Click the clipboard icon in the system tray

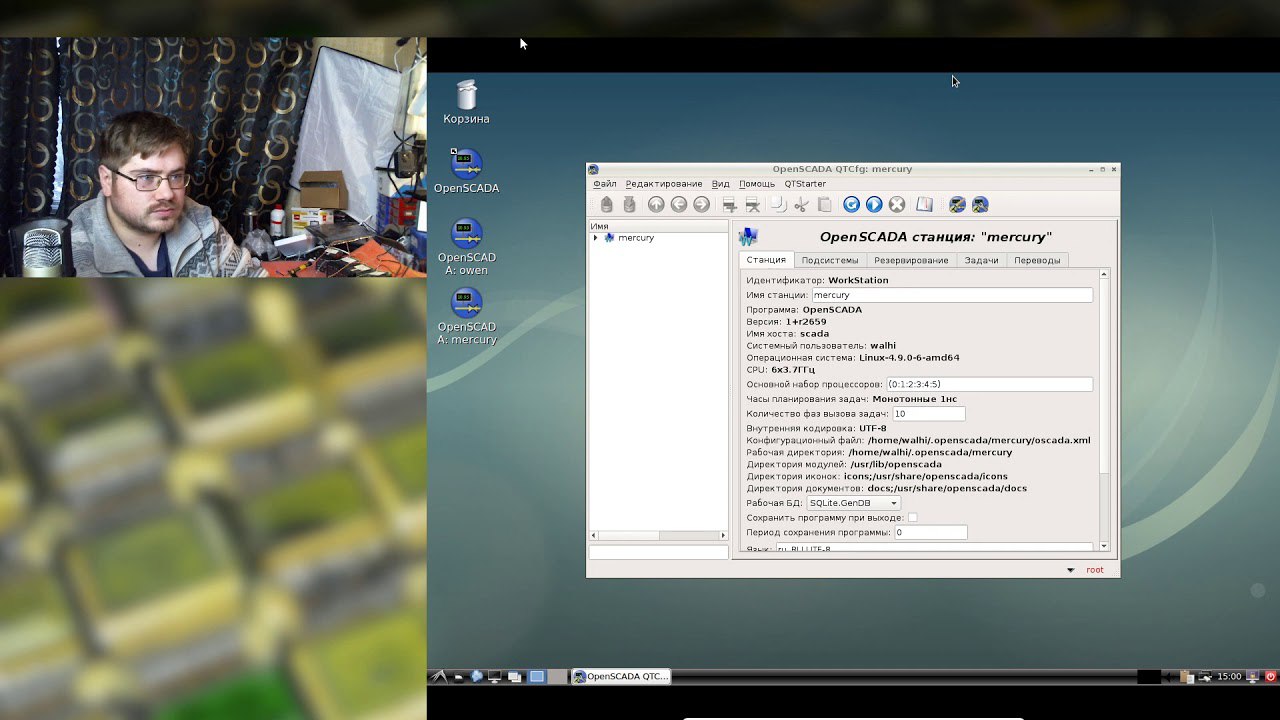[x=1188, y=677]
